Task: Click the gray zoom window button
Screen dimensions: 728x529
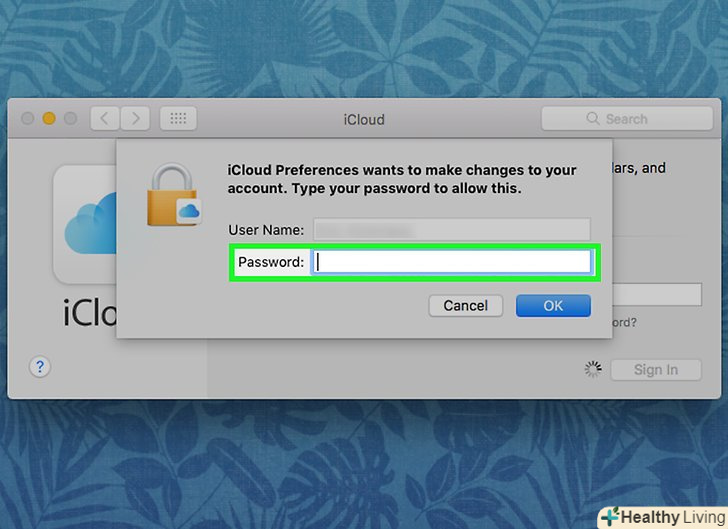Action: [x=71, y=118]
